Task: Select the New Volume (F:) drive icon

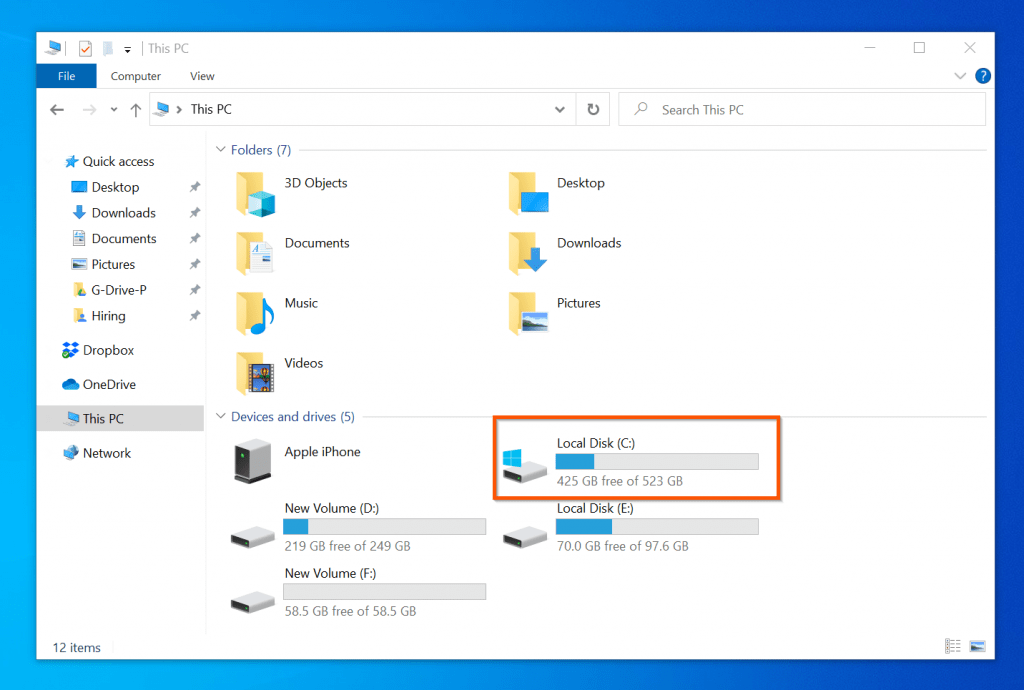Action: click(253, 602)
